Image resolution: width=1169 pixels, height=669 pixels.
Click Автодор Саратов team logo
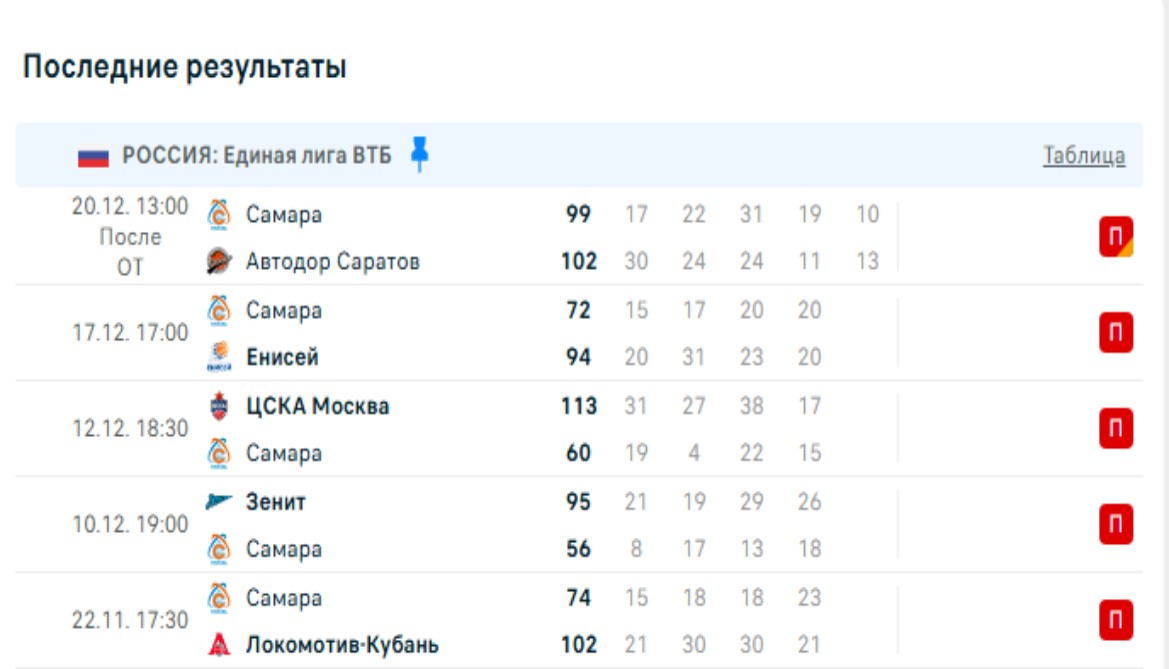[x=219, y=262]
